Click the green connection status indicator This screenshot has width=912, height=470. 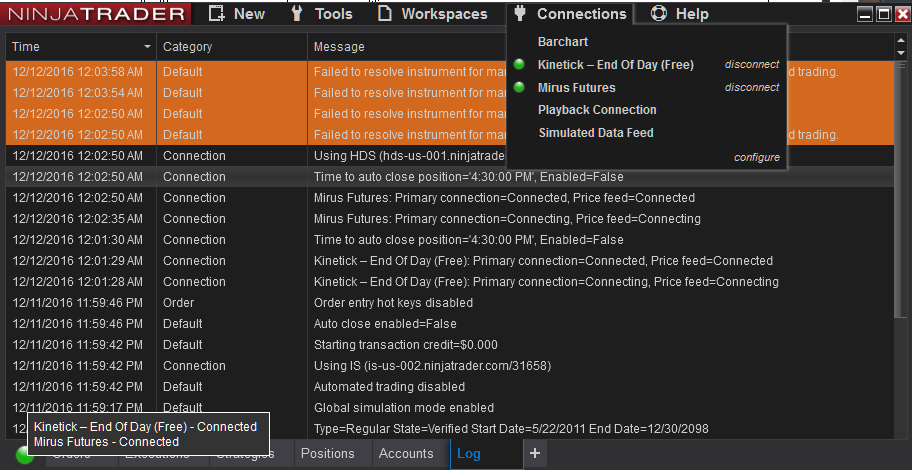click(24, 455)
